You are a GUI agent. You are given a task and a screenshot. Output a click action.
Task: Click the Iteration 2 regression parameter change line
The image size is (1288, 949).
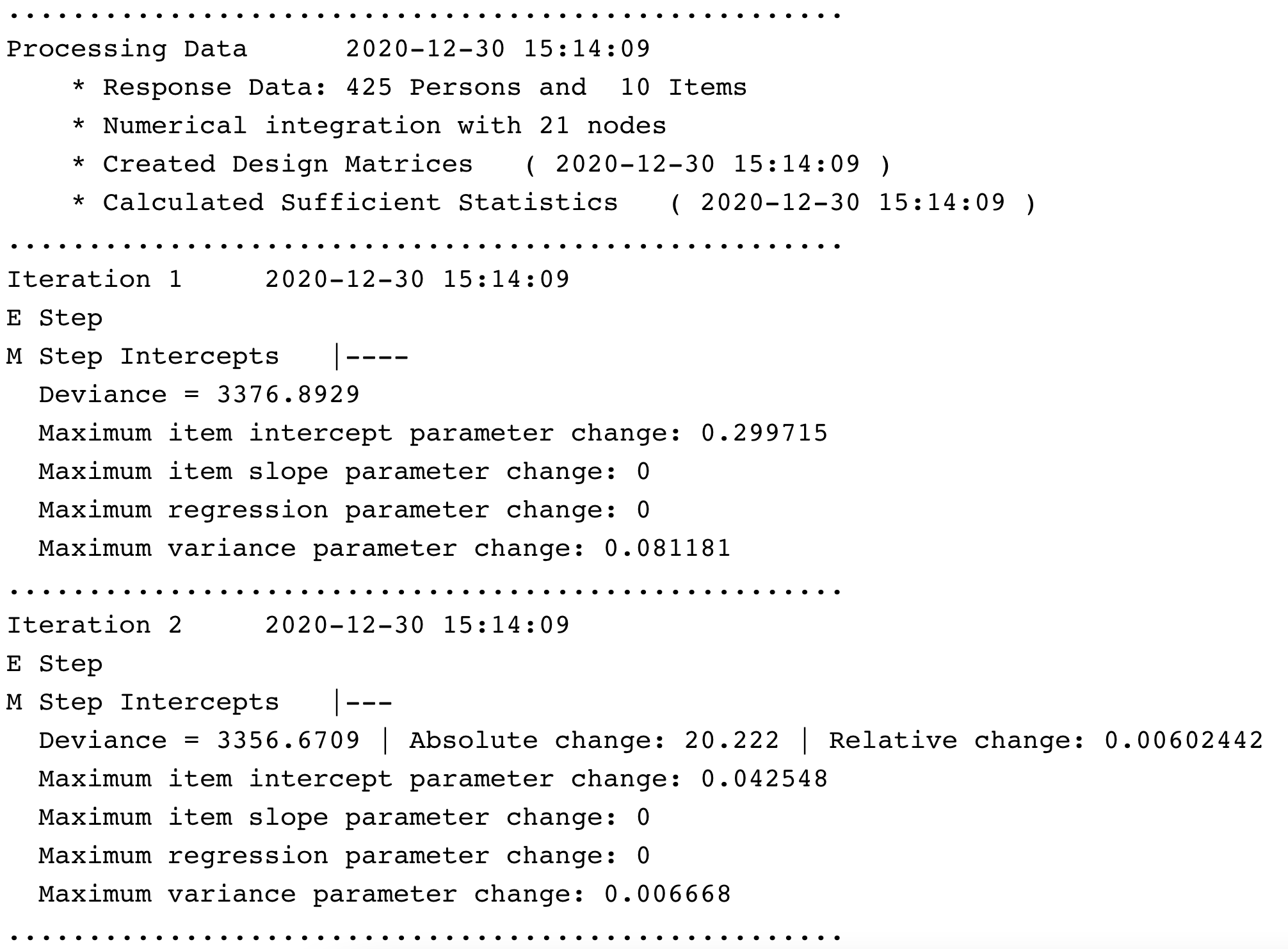(x=344, y=856)
